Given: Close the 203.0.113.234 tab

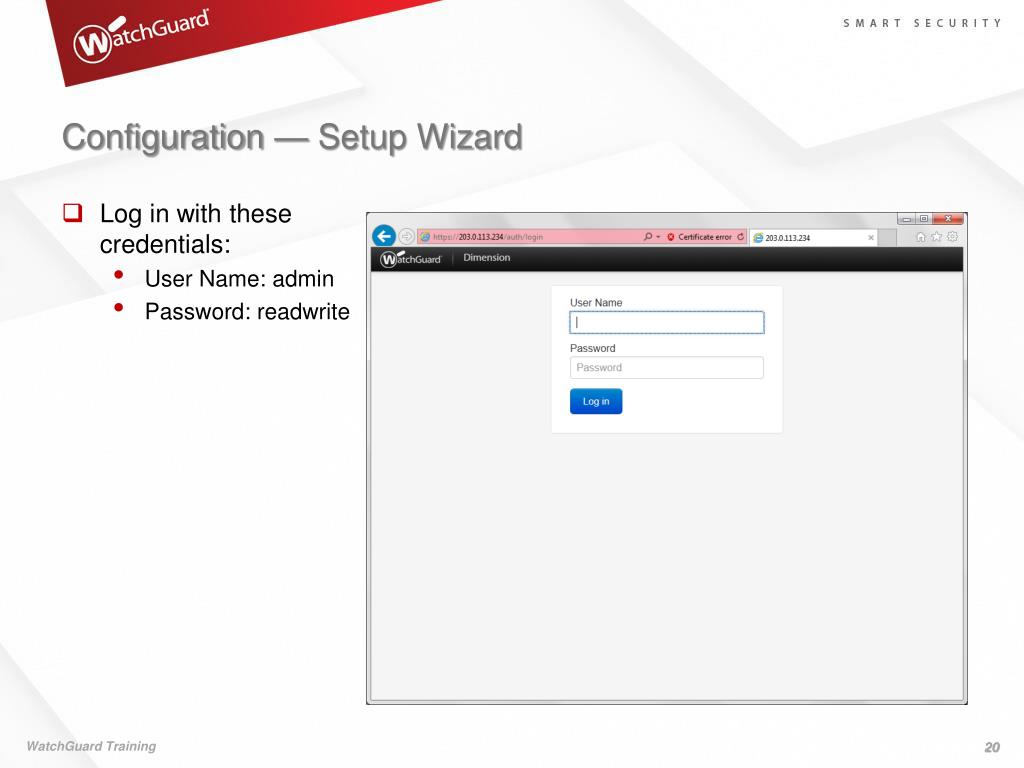Looking at the screenshot, I should pyautogui.click(x=871, y=238).
